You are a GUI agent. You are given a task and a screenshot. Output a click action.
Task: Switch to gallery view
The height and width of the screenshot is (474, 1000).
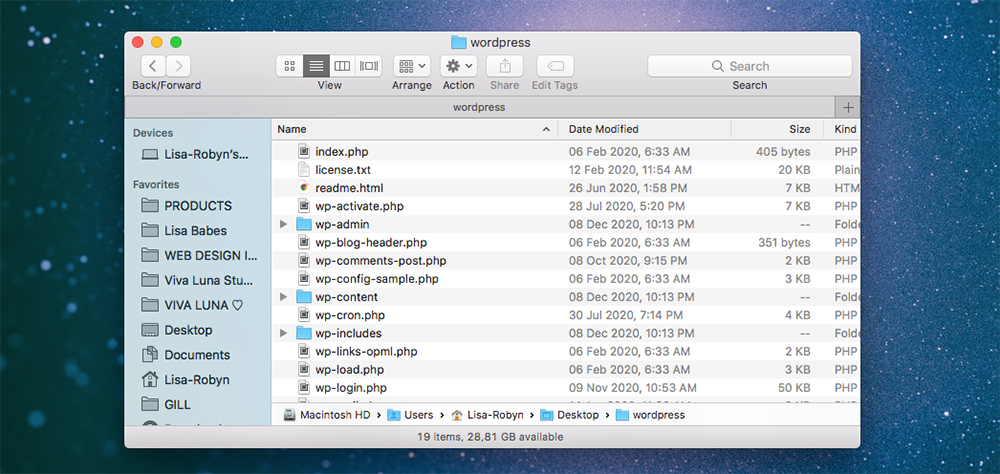point(369,66)
